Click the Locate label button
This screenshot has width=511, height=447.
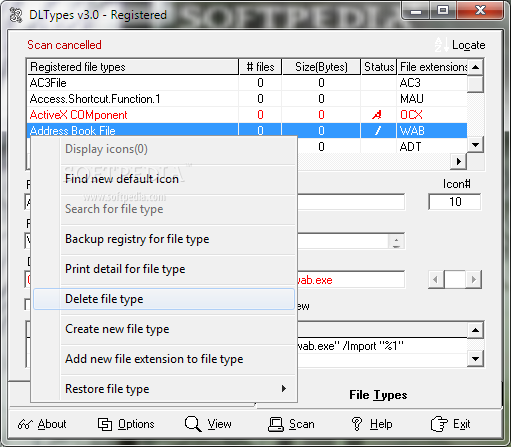468,45
